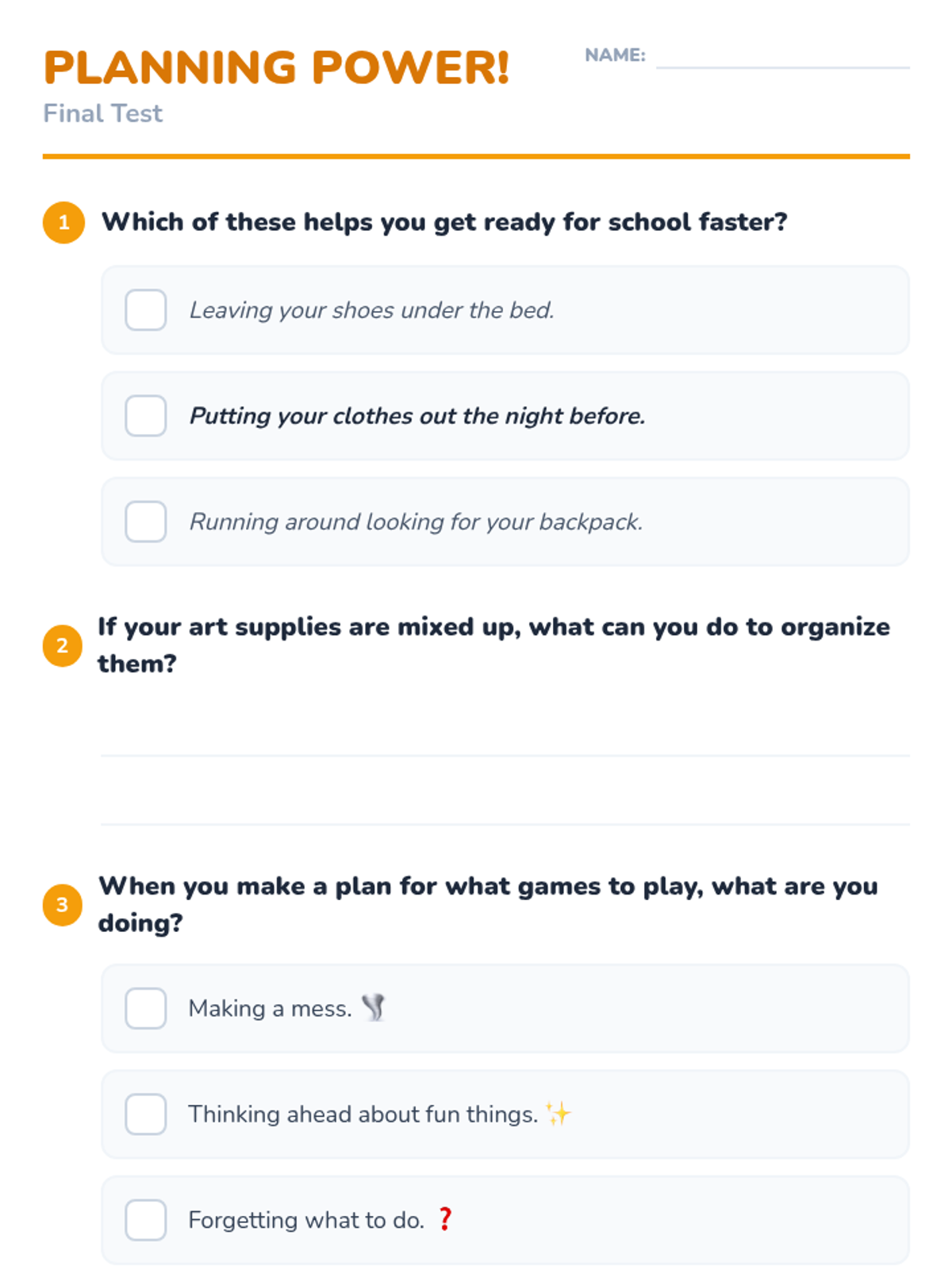Select the 'Making a mess' checkbox
This screenshot has height=1270, width=952.
[x=146, y=1008]
